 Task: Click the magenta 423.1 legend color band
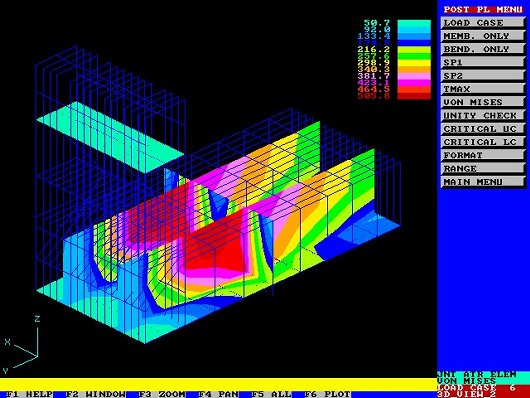[414, 83]
